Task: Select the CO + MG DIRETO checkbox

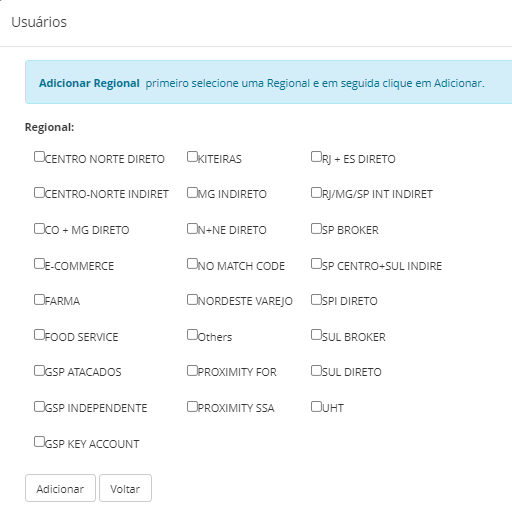Action: point(39,229)
